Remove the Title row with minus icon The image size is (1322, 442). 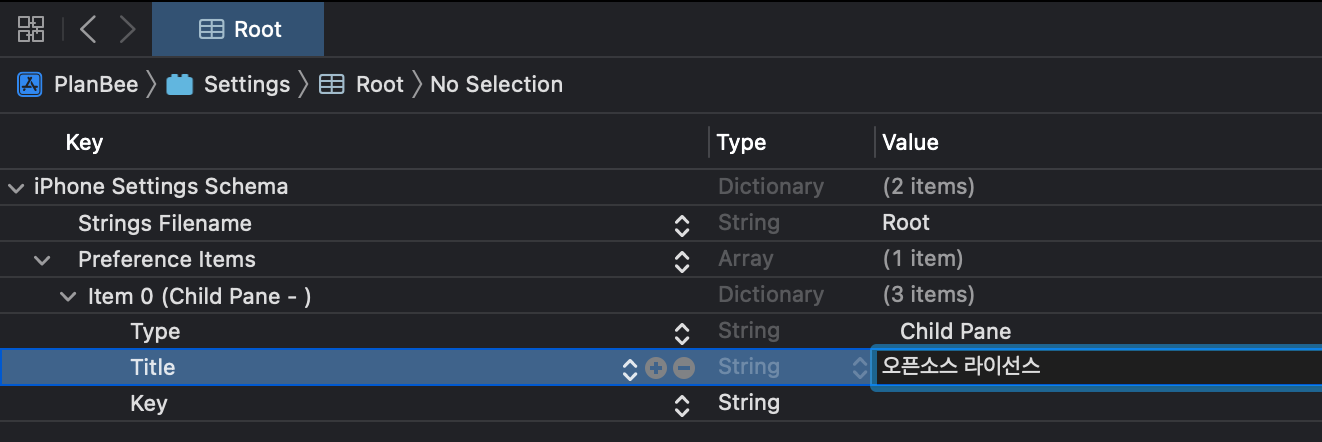click(x=684, y=368)
